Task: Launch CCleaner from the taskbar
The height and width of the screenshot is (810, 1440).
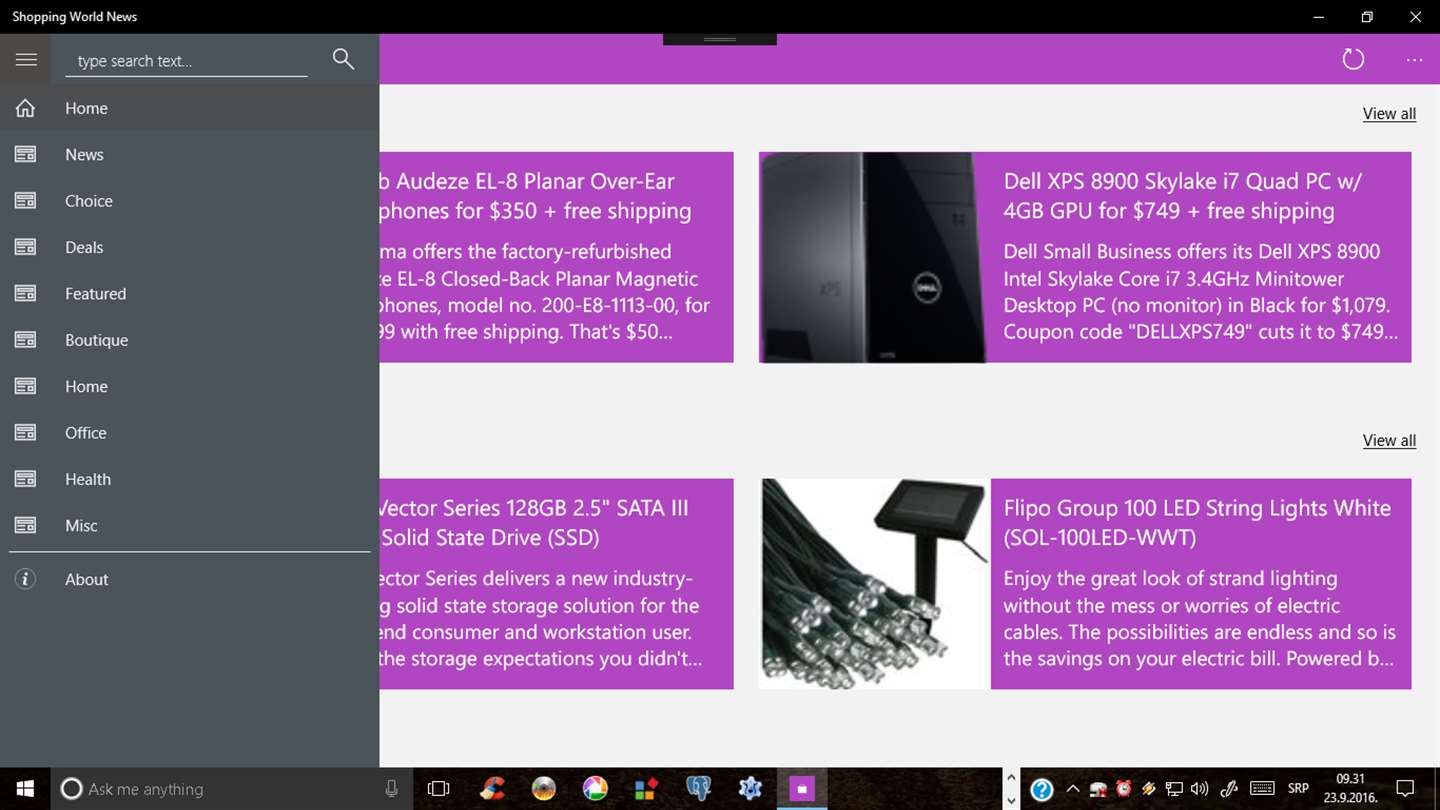Action: (x=491, y=789)
